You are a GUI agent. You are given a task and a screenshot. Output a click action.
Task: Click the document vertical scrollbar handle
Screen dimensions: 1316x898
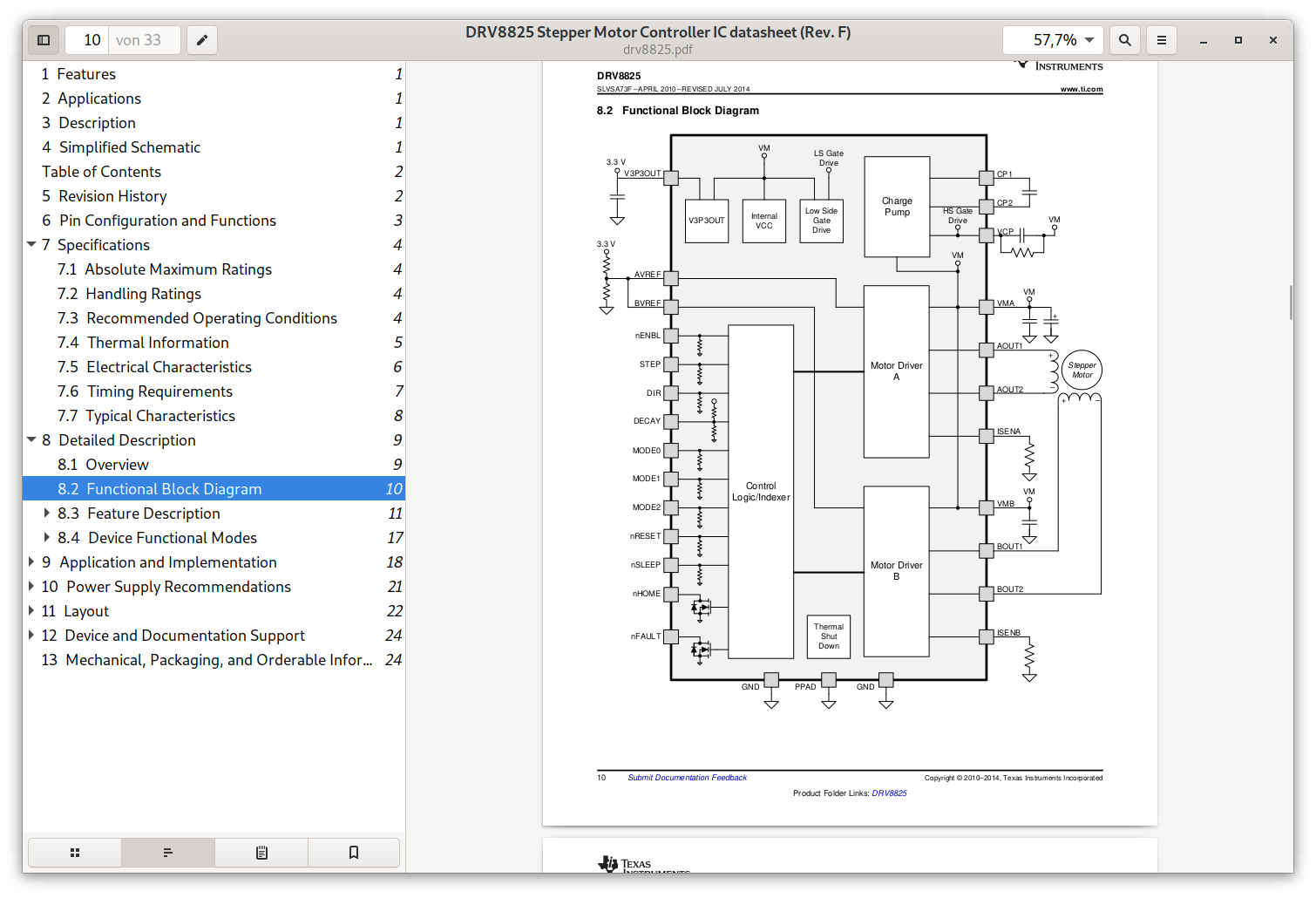click(1291, 303)
